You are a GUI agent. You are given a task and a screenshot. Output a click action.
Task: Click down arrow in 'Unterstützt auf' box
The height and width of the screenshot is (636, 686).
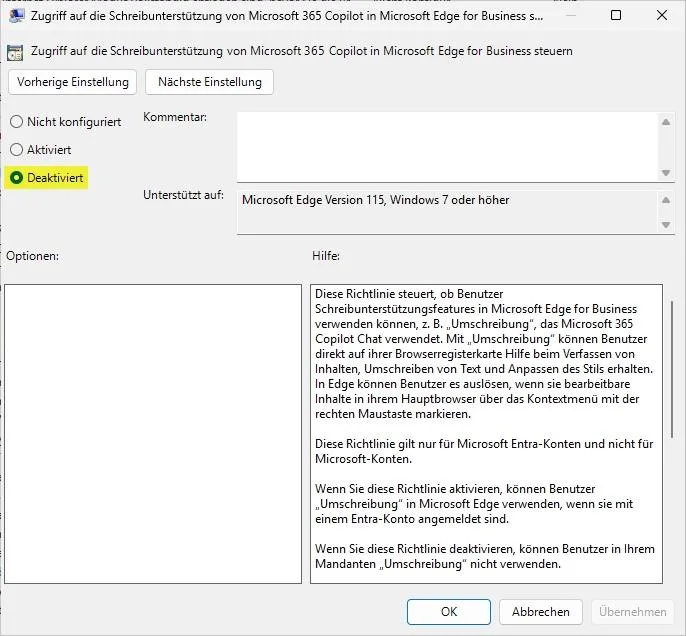point(666,225)
